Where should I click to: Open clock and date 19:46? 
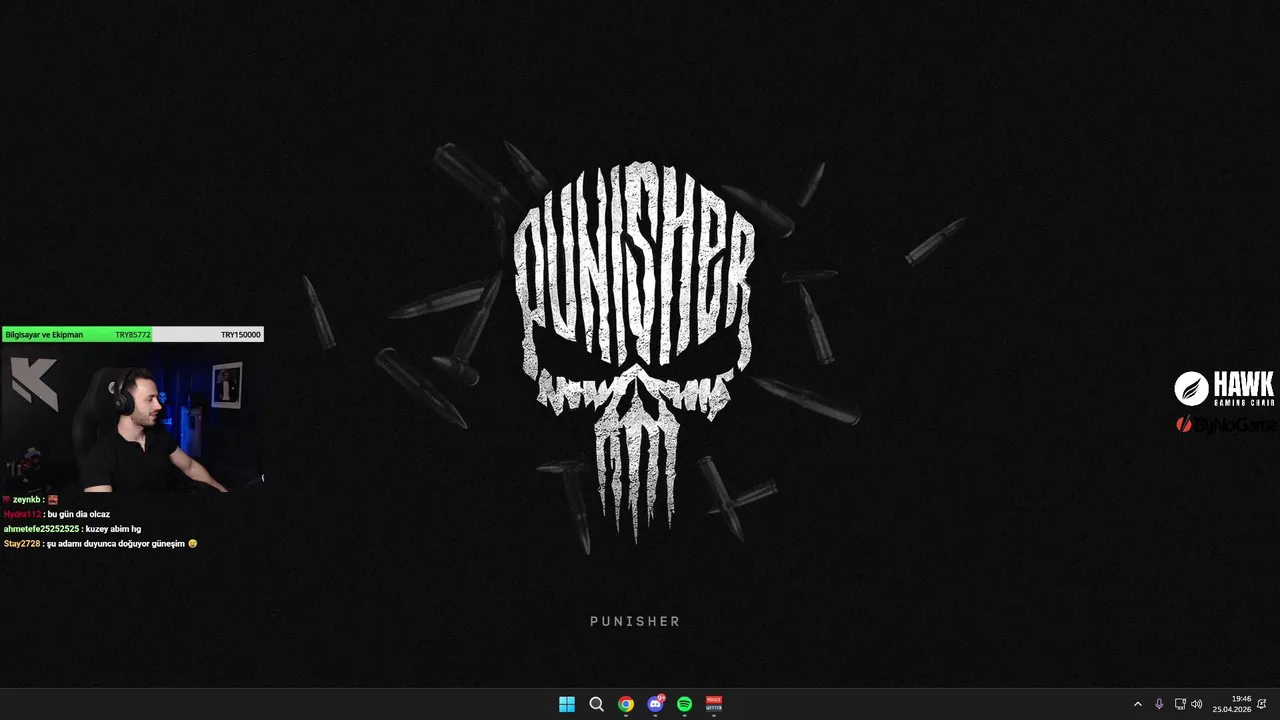pos(1232,704)
